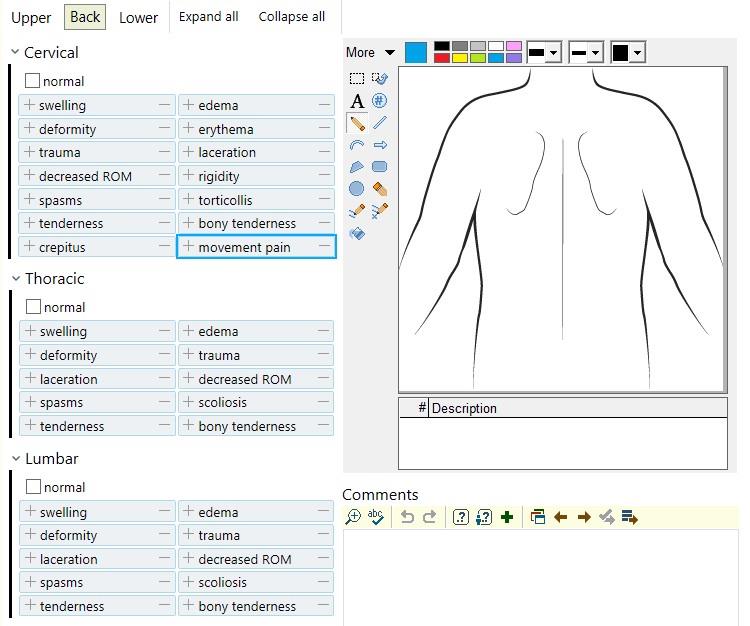Pick the circle shape tool
The height and width of the screenshot is (626, 750).
pyautogui.click(x=357, y=189)
